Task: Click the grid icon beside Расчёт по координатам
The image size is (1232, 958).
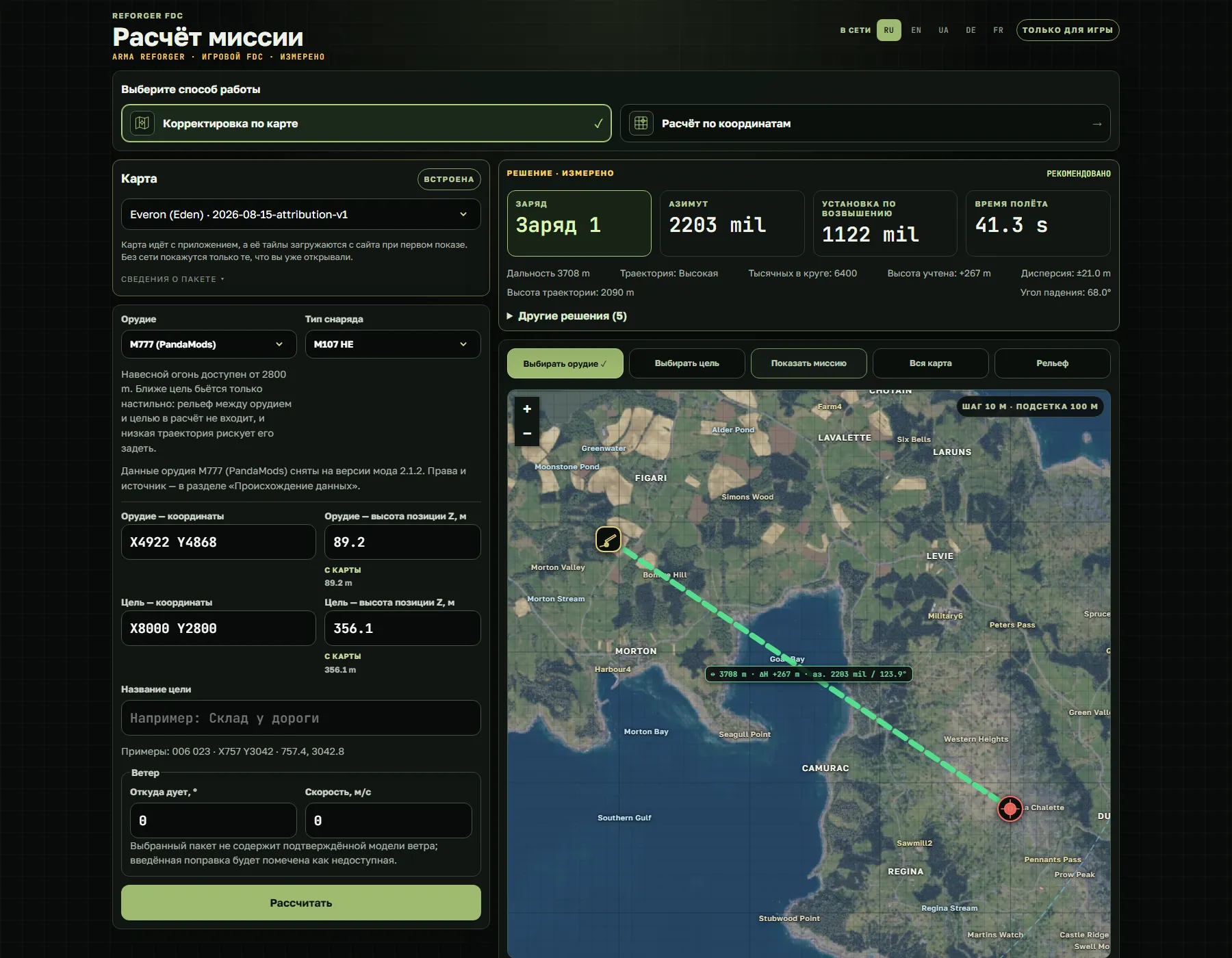Action: click(641, 123)
